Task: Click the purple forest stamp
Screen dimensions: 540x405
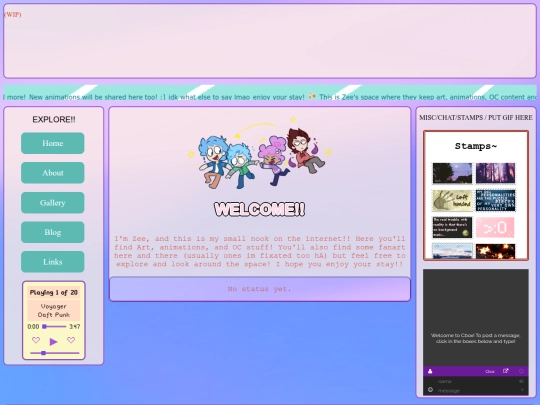Action: tap(496, 173)
